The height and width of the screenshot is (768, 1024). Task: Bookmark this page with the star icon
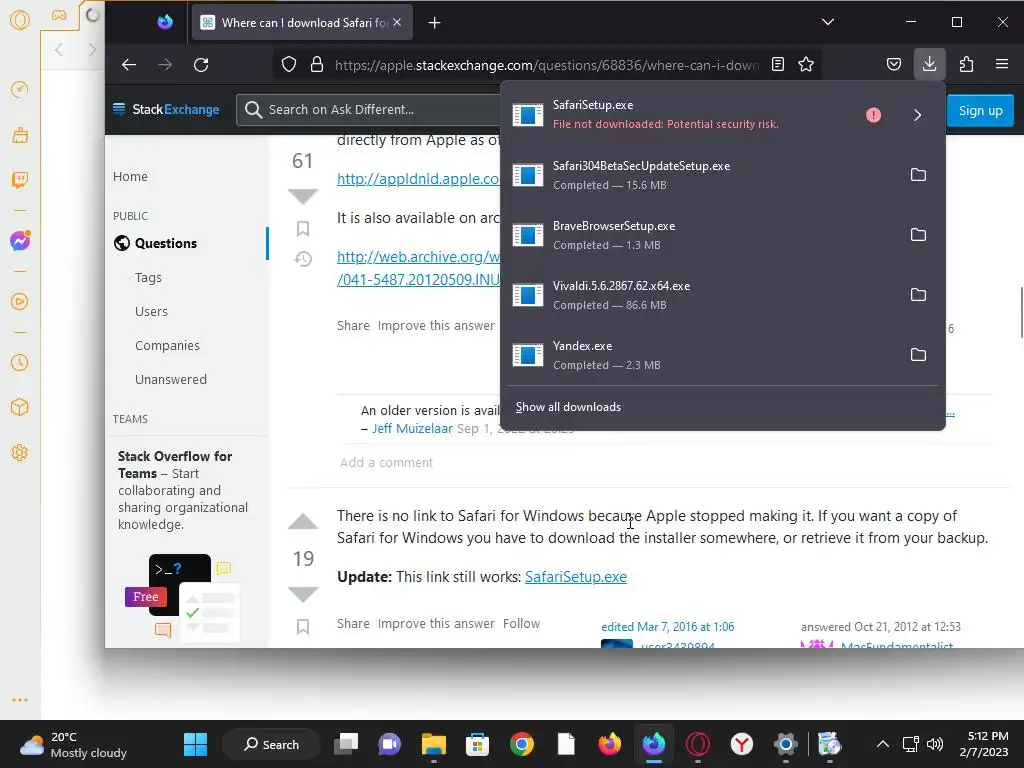[806, 65]
